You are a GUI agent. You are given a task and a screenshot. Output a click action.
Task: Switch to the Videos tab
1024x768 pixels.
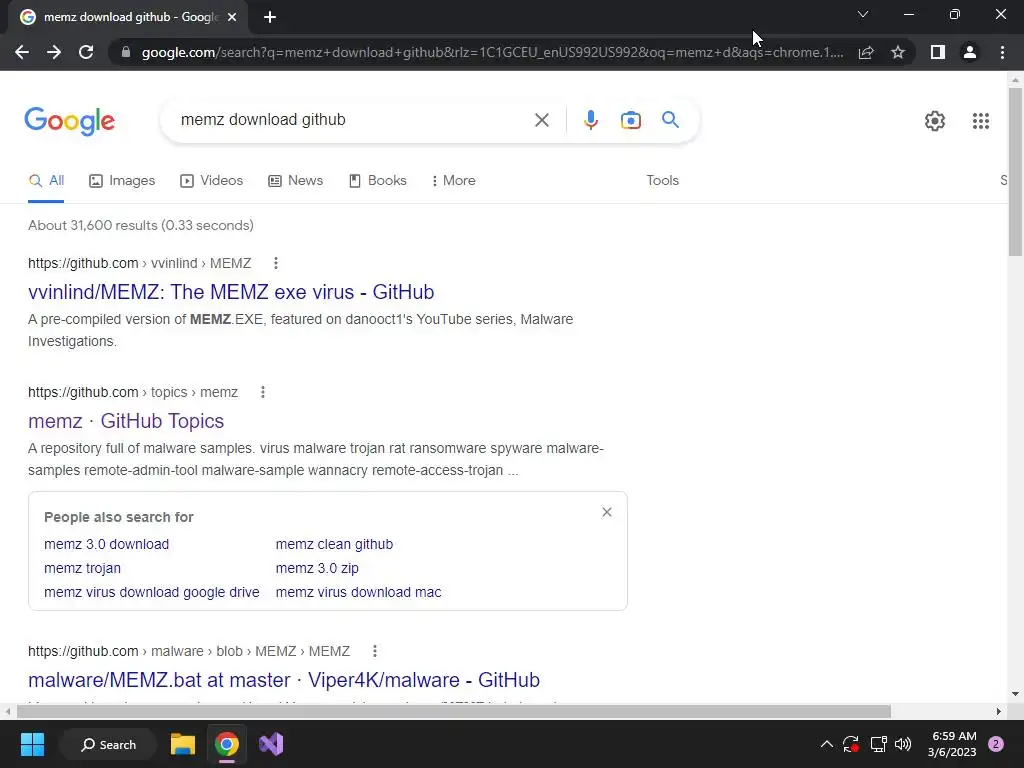click(x=212, y=181)
